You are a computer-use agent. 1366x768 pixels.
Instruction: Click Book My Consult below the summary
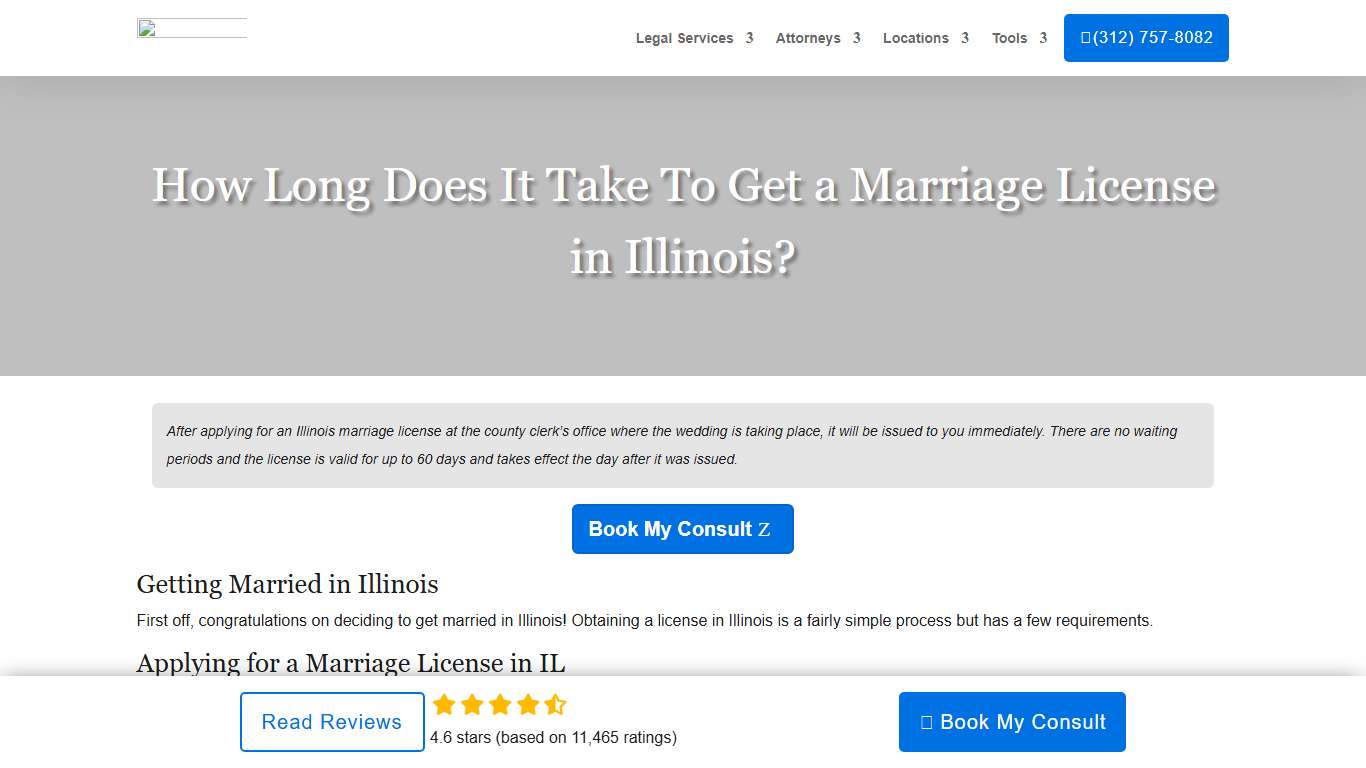click(x=682, y=529)
